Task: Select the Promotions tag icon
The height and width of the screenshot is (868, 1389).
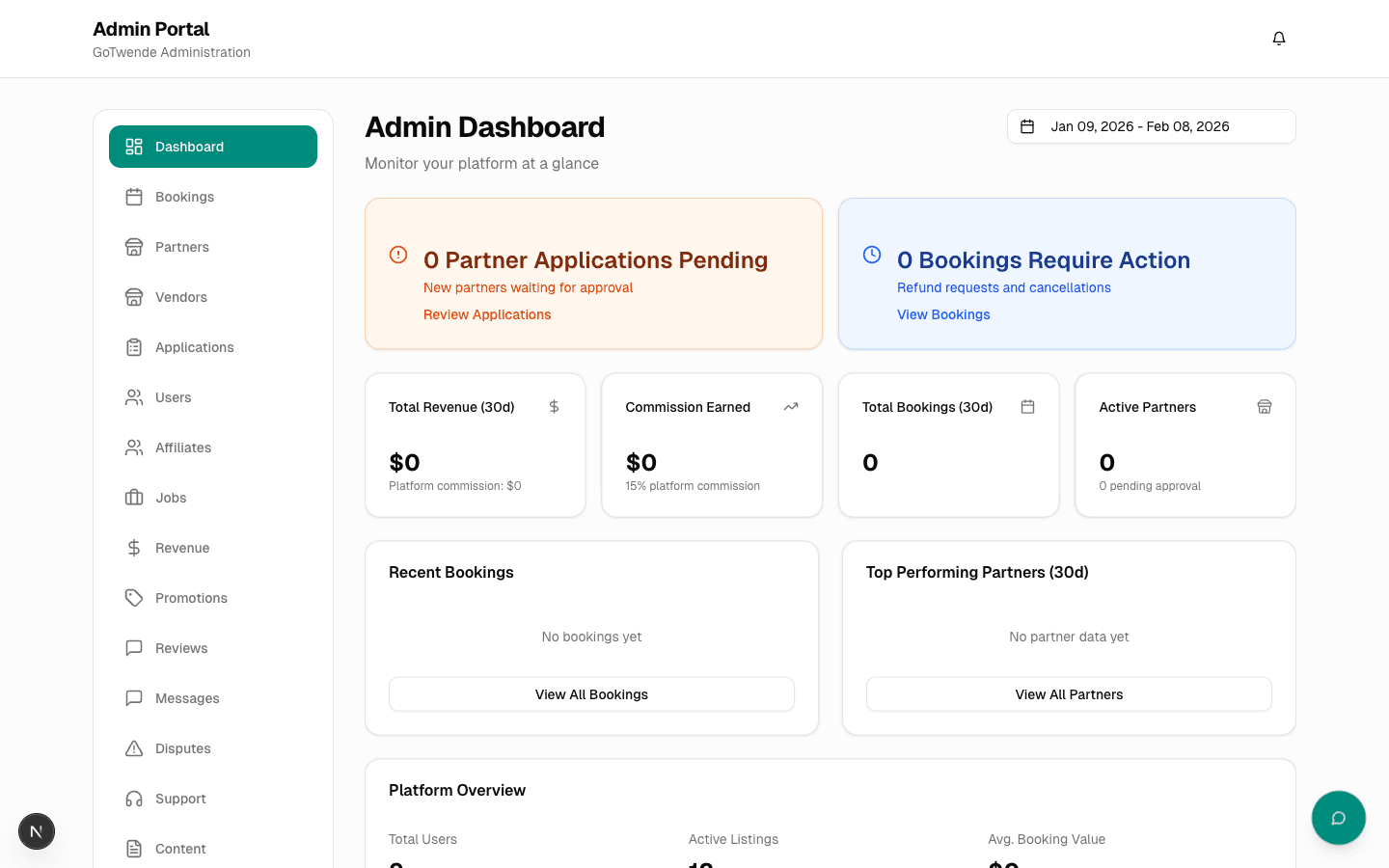Action: (133, 598)
